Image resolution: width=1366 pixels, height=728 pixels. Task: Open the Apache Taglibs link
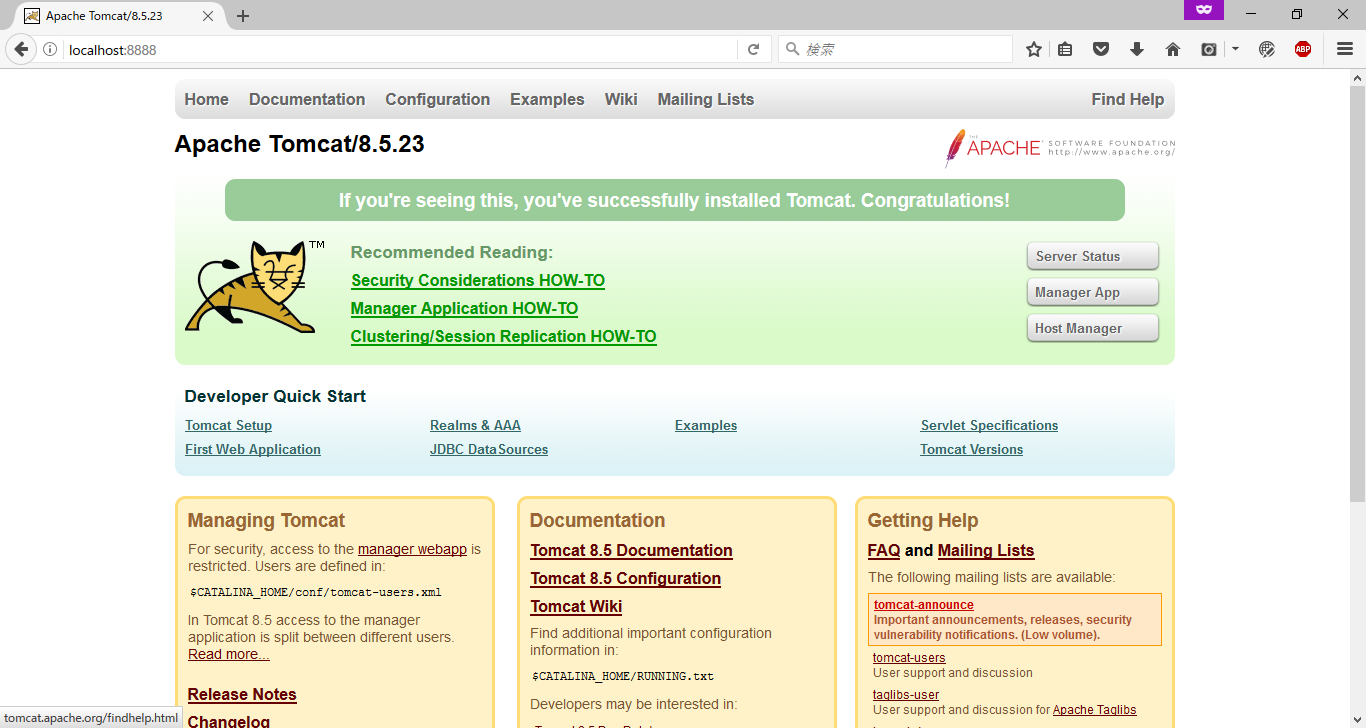pyautogui.click(x=1095, y=710)
